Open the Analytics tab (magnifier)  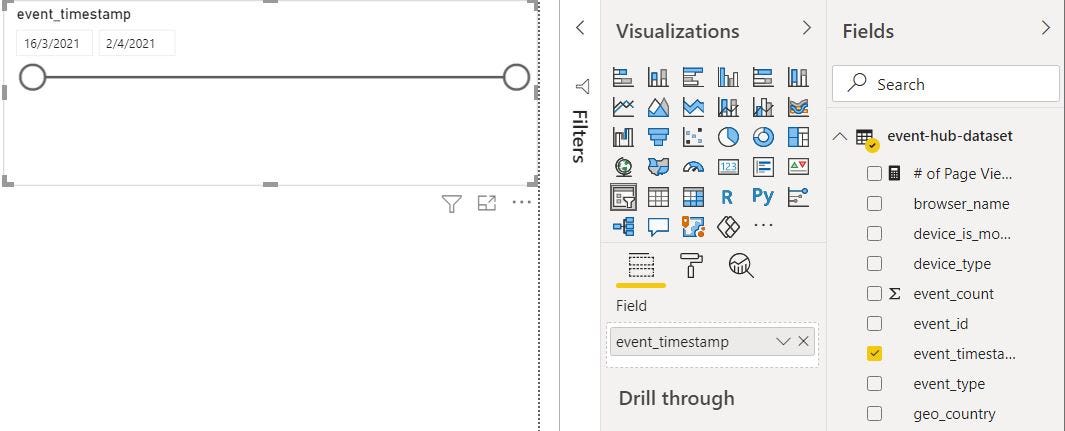point(741,265)
